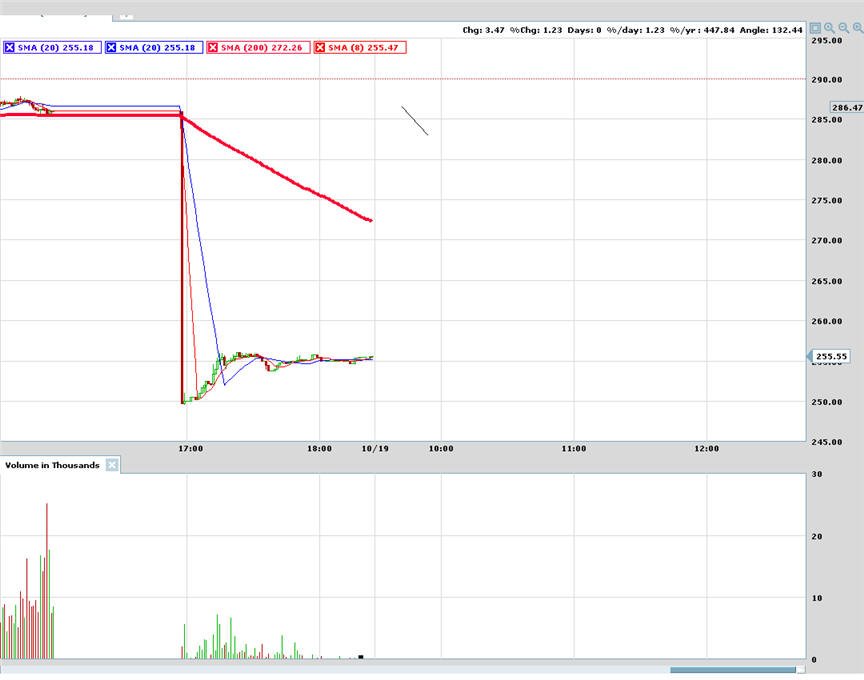864x680 pixels.
Task: Zoom out with the minus magnifier icon
Action: 844,28
